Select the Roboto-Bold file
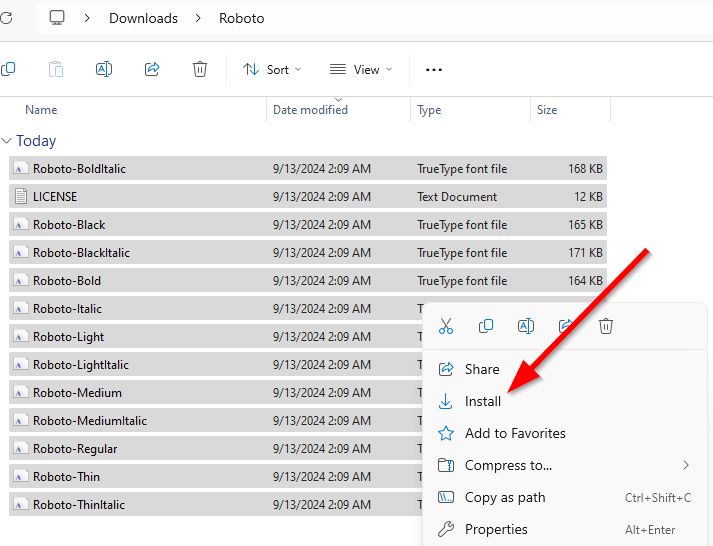This screenshot has width=713, height=546. 308,281
